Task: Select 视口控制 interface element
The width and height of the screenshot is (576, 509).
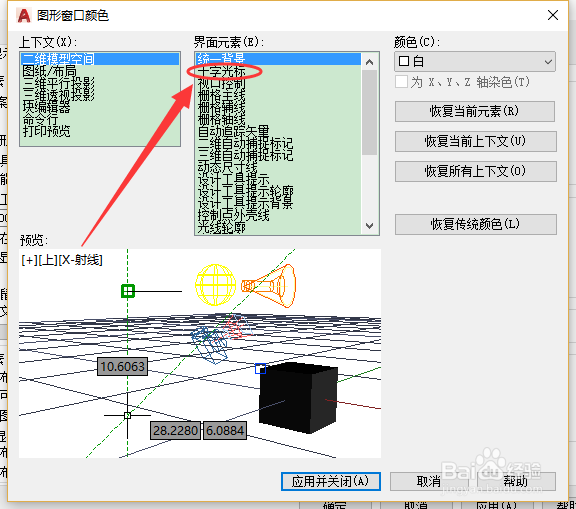Action: pyautogui.click(x=222, y=83)
